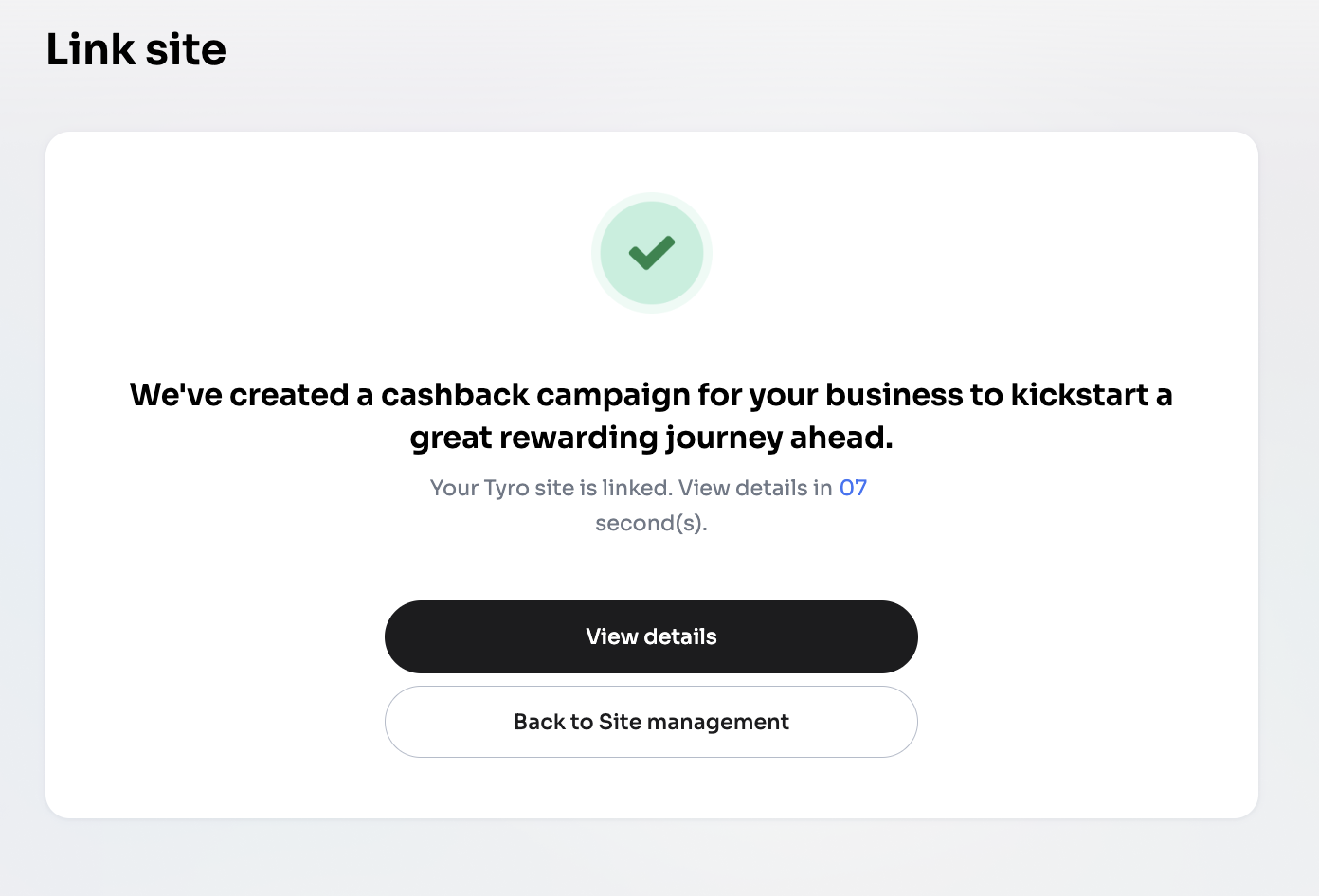The image size is (1319, 896).
Task: Click the 'Your Tyro site is linked' message
Action: [551, 488]
